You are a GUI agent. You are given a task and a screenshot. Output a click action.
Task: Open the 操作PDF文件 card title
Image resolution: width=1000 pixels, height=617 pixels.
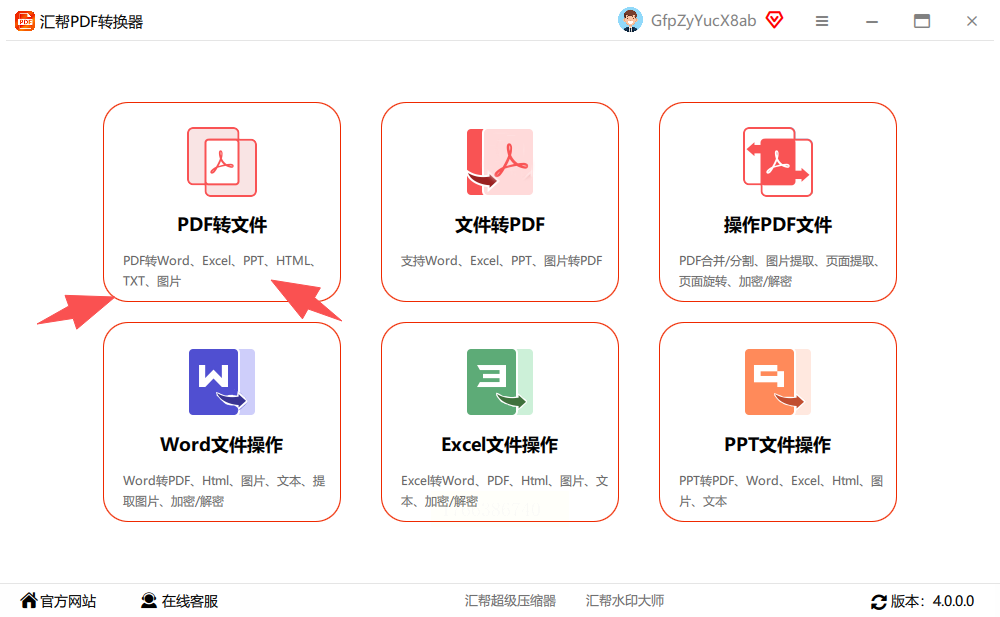tap(778, 225)
